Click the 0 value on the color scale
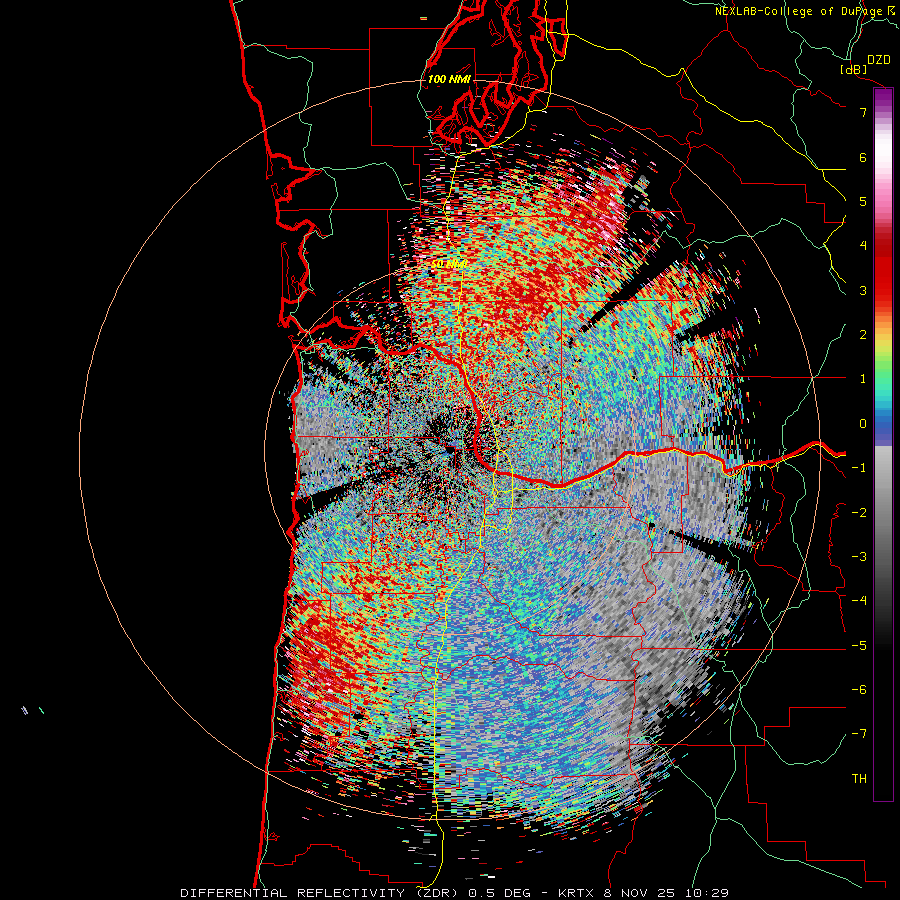Viewport: 900px width, 900px height. point(863,424)
